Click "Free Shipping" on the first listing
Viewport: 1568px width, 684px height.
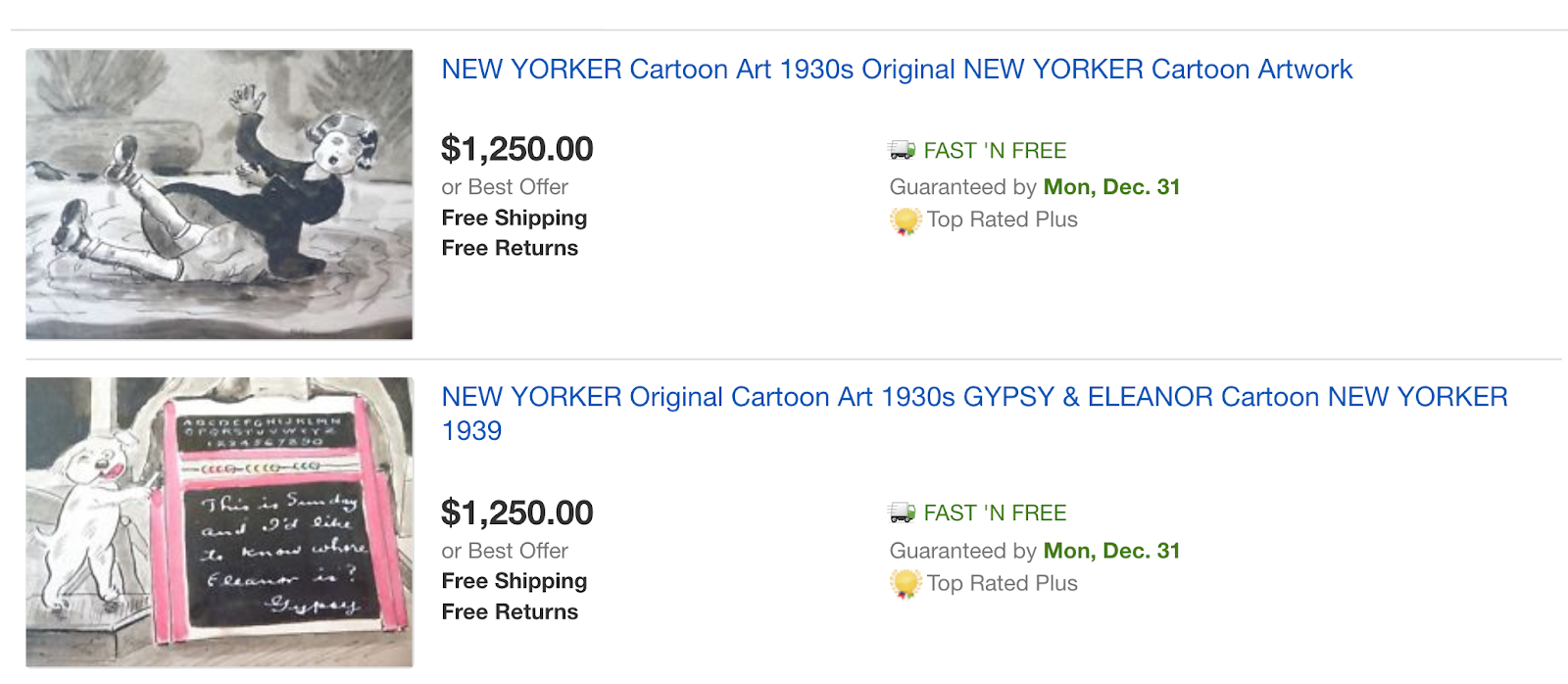514,218
